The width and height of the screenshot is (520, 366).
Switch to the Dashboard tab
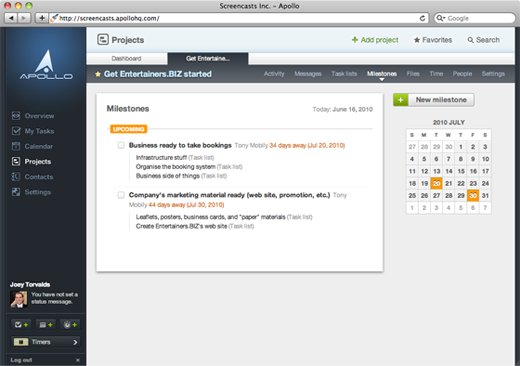point(127,58)
